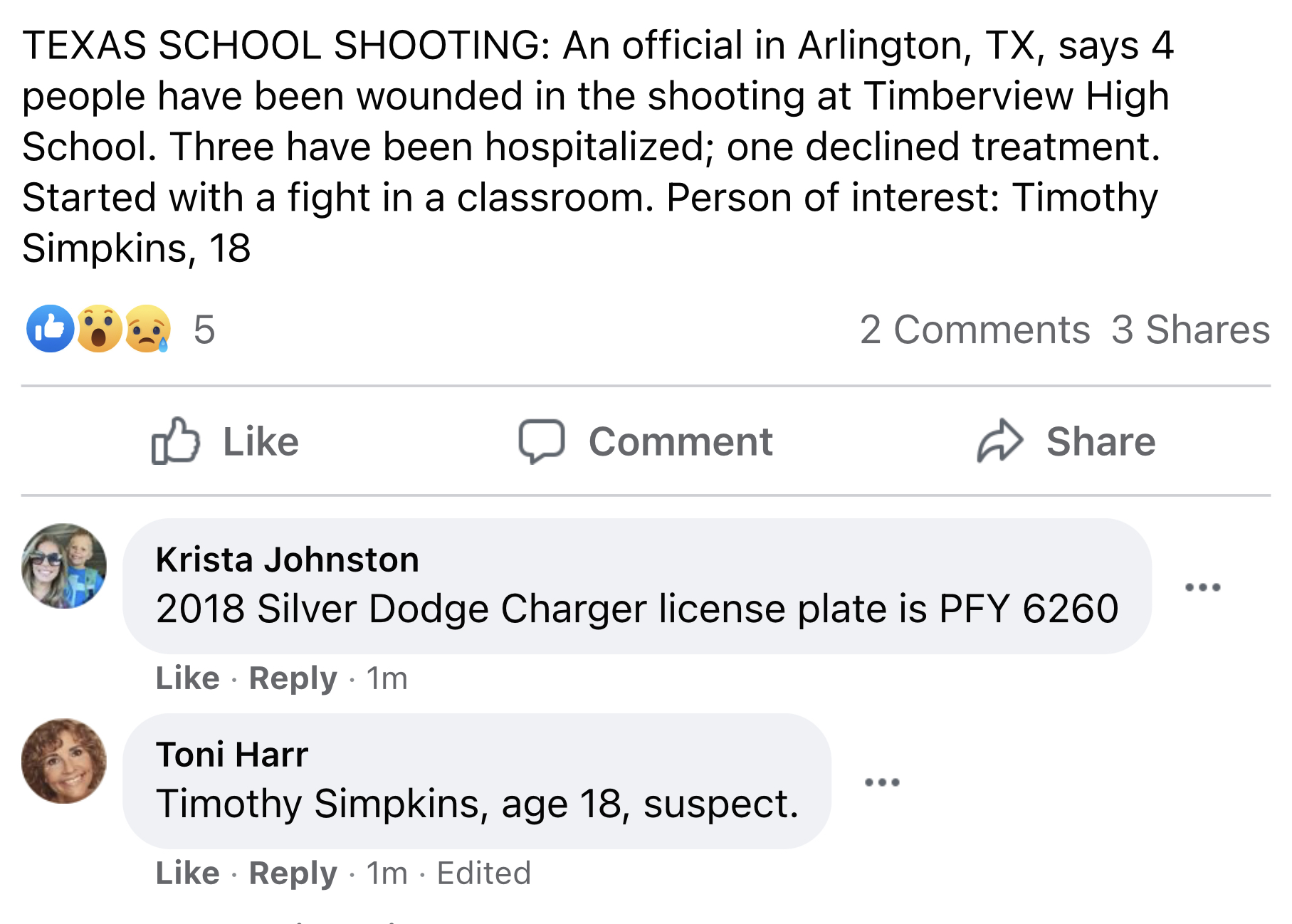Click the speech bubble Comment icon

(542, 441)
